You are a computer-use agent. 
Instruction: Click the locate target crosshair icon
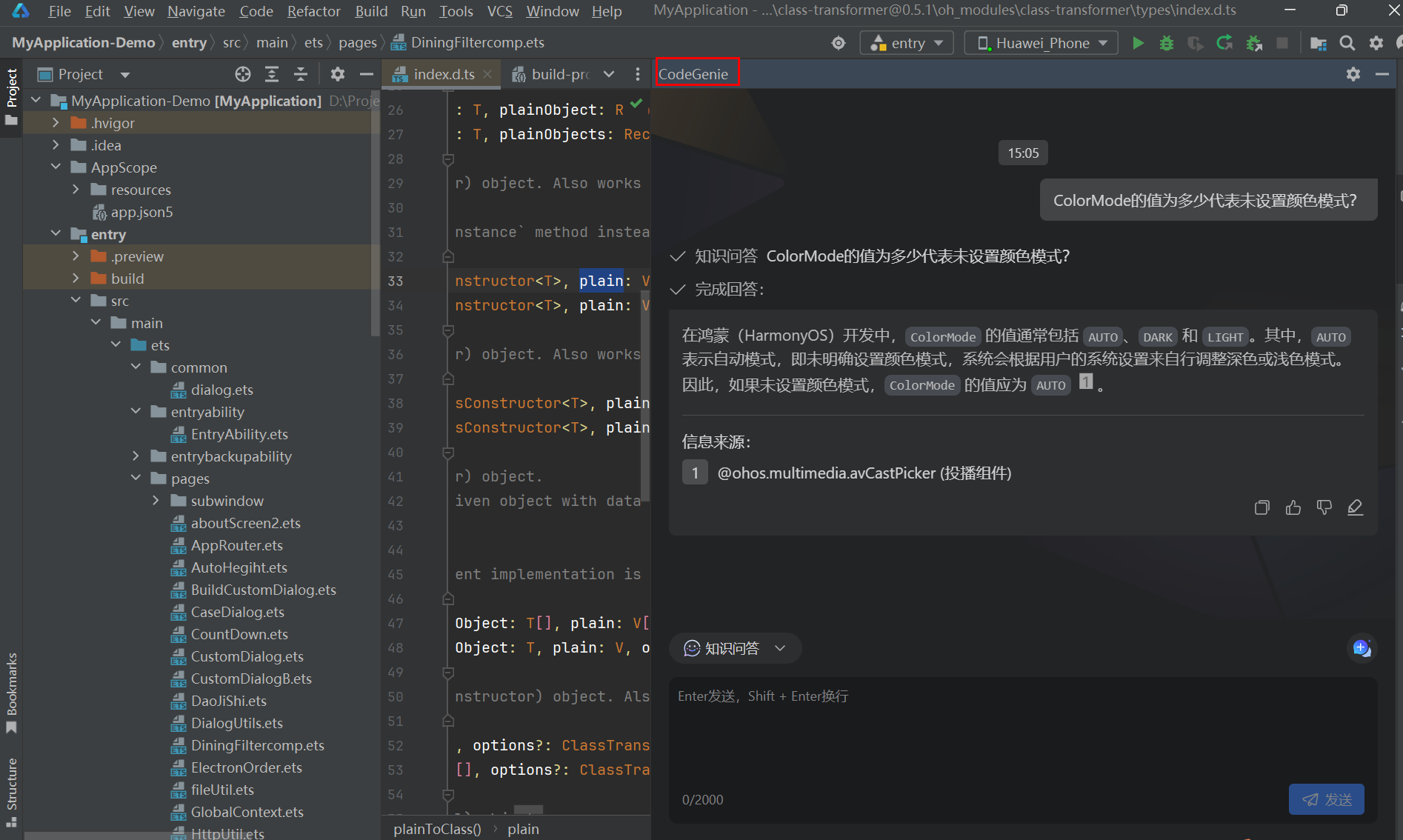839,43
